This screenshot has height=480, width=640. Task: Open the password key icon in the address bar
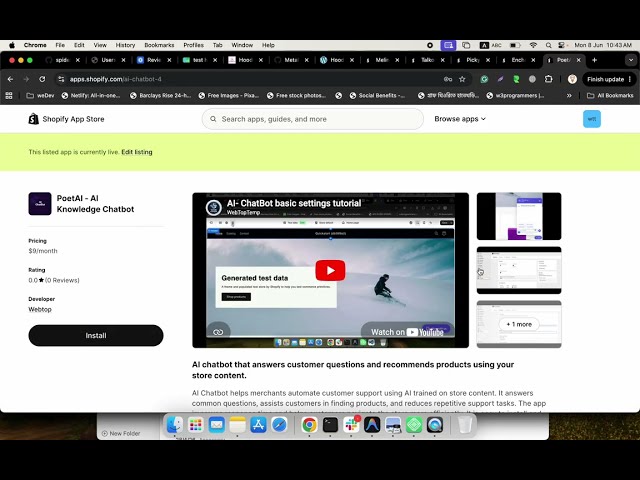tap(448, 79)
